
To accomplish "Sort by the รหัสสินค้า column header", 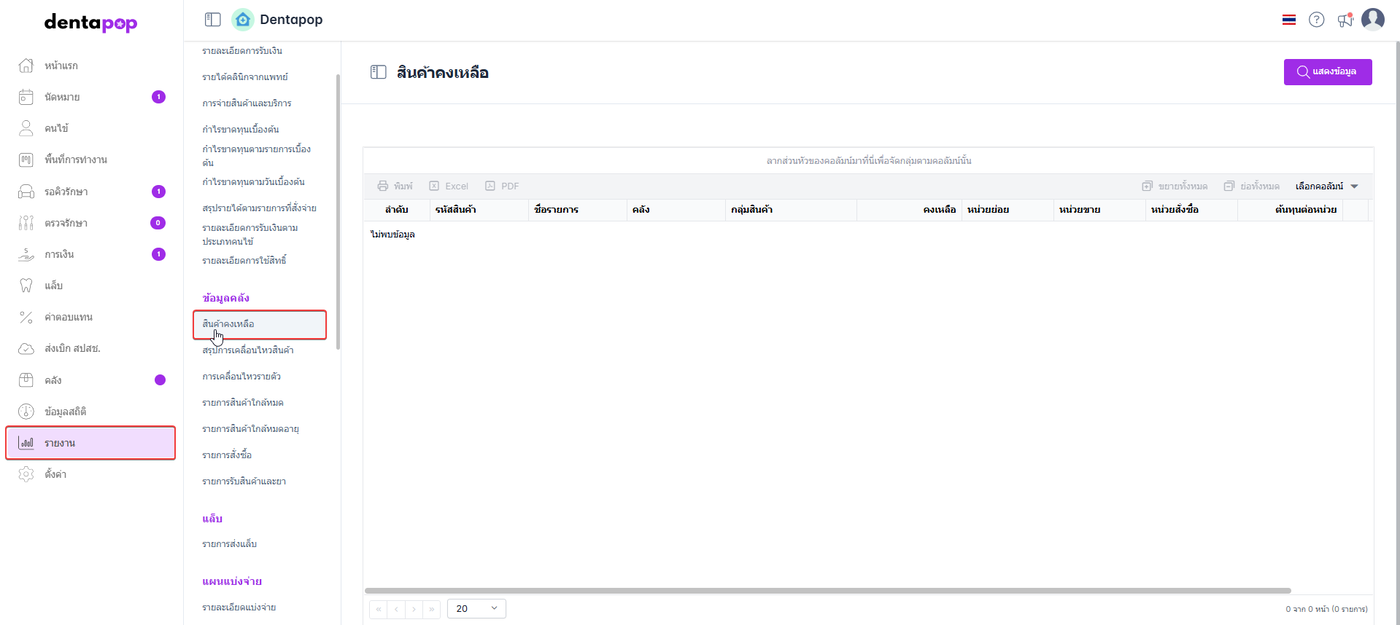I will pyautogui.click(x=479, y=210).
